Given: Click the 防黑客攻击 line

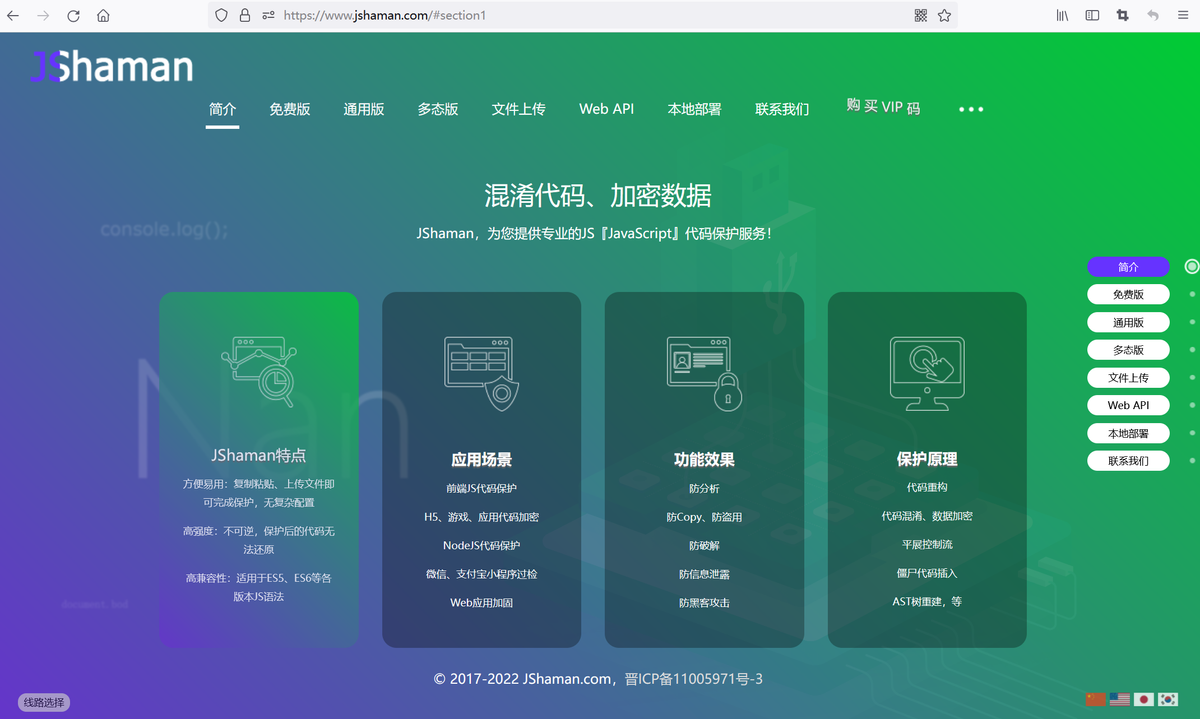Looking at the screenshot, I should [x=704, y=603].
